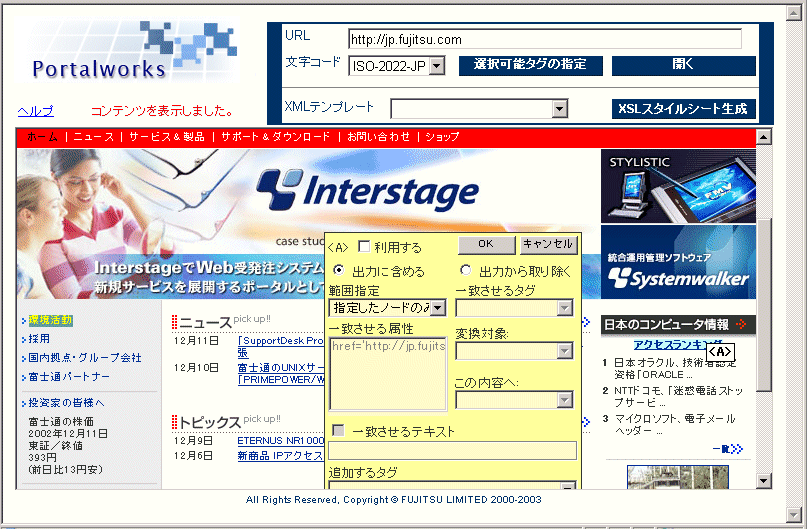
Task: Open the Systemwalker banner
Action: click(678, 262)
